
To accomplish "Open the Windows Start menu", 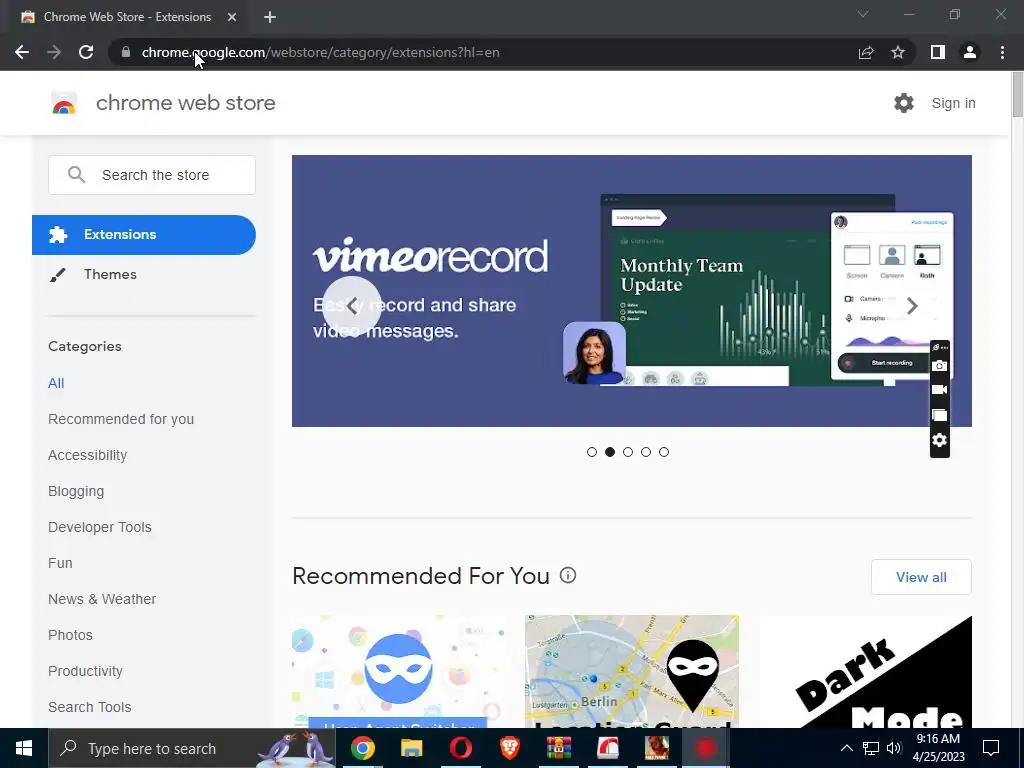I will click(24, 748).
